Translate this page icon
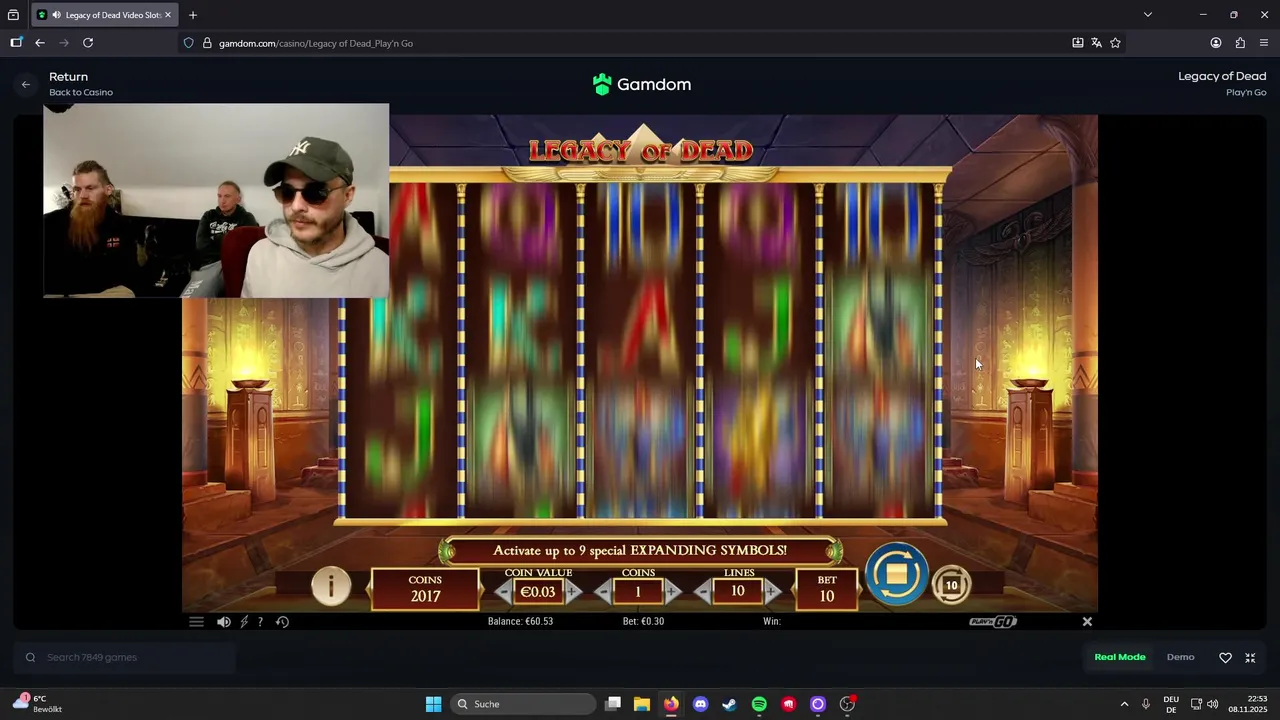The height and width of the screenshot is (720, 1280). point(1096,43)
